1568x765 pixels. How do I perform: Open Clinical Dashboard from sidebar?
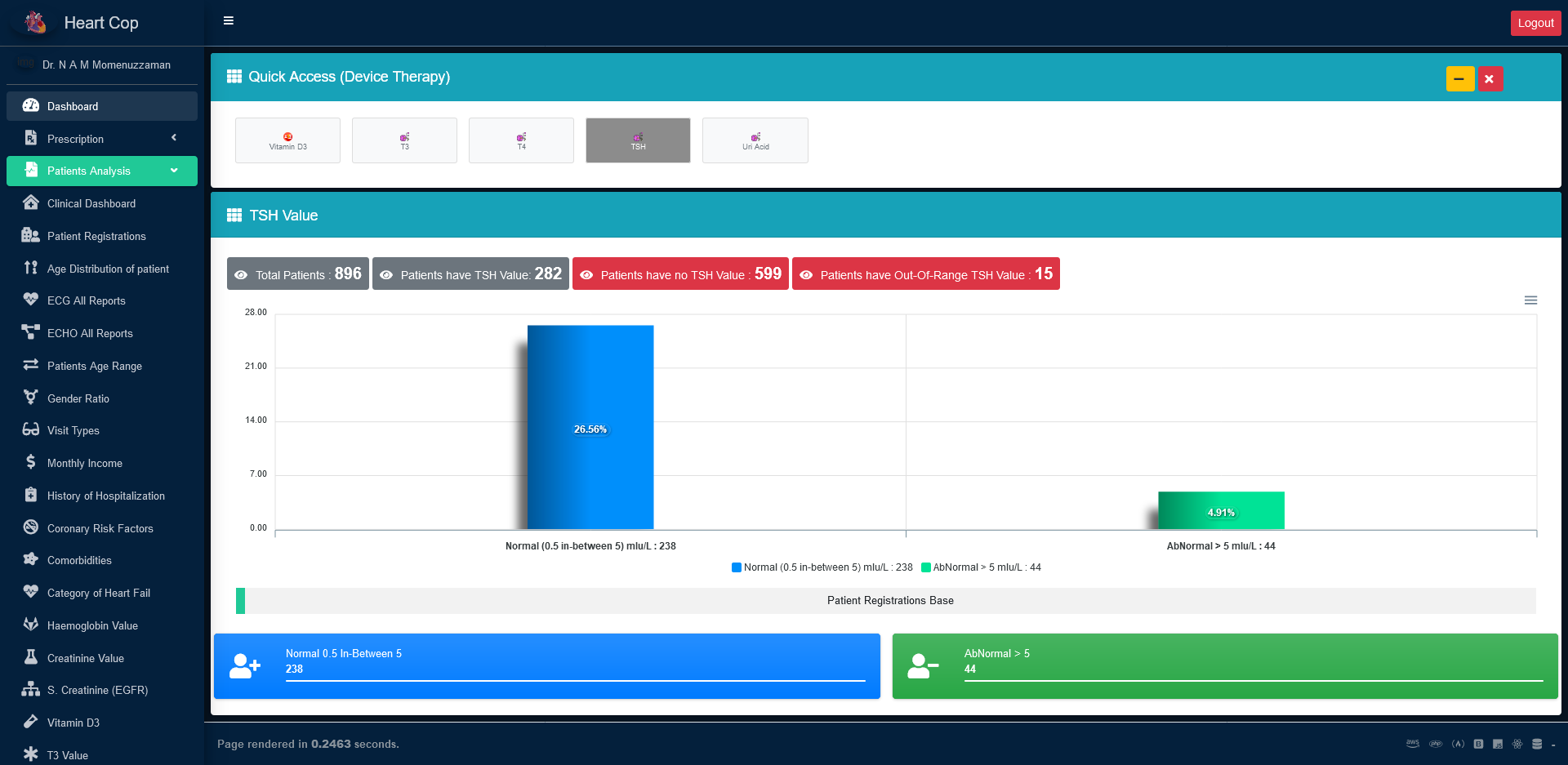tap(91, 203)
